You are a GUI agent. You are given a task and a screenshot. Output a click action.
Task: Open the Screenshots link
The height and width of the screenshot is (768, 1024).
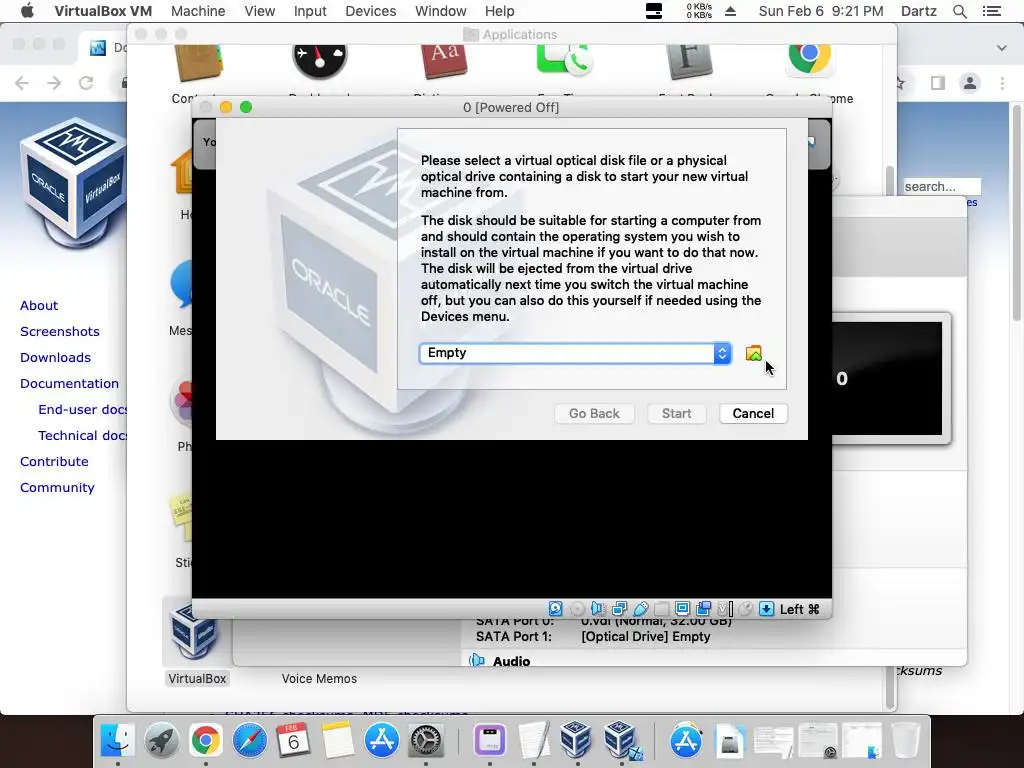click(59, 332)
